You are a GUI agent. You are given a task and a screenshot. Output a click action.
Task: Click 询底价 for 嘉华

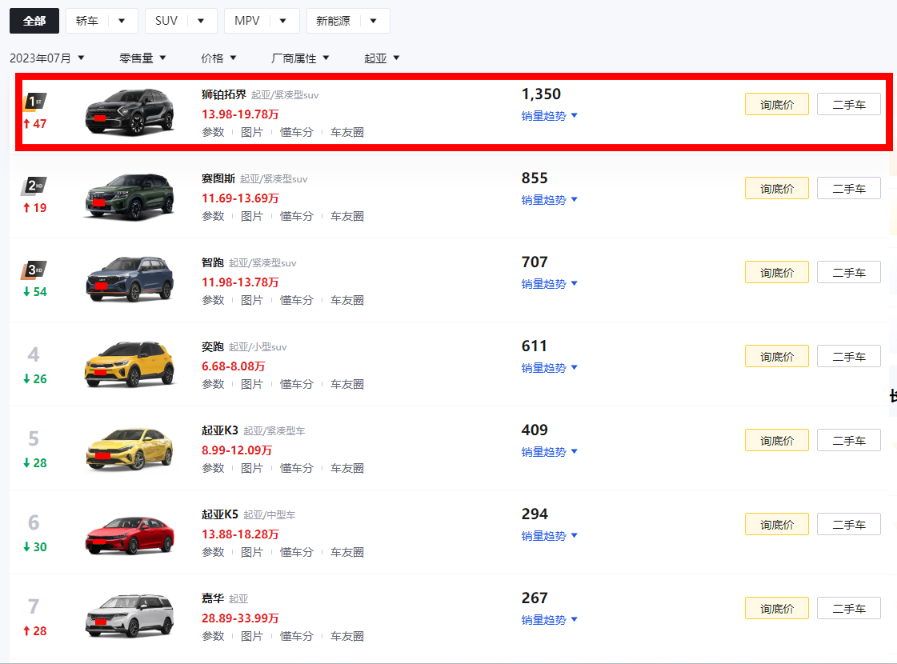[x=777, y=609]
